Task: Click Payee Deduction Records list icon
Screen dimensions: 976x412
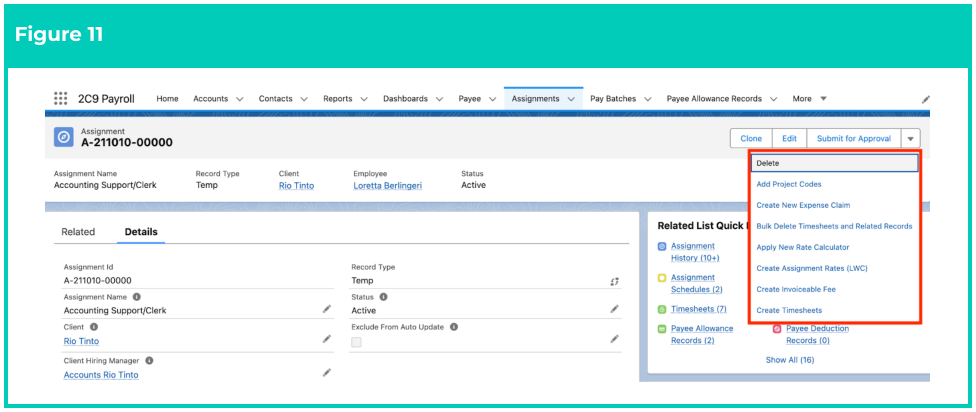Action: (x=777, y=329)
